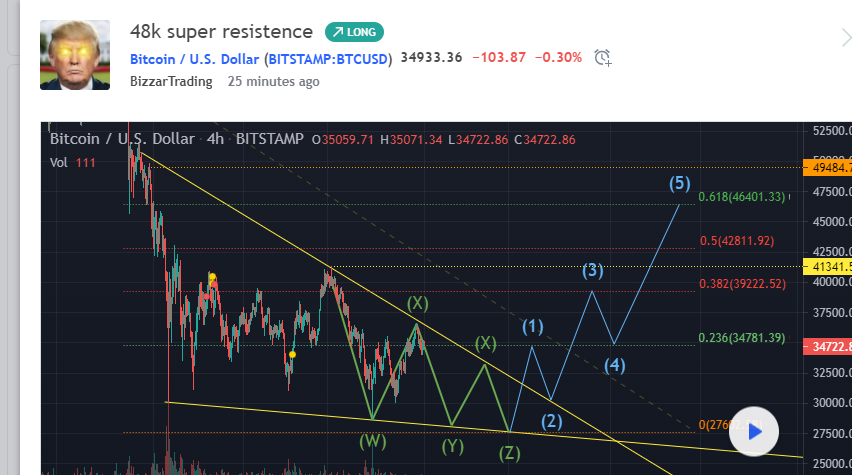
Task: Click the alarm clock add-alert icon
Action: pyautogui.click(x=602, y=57)
